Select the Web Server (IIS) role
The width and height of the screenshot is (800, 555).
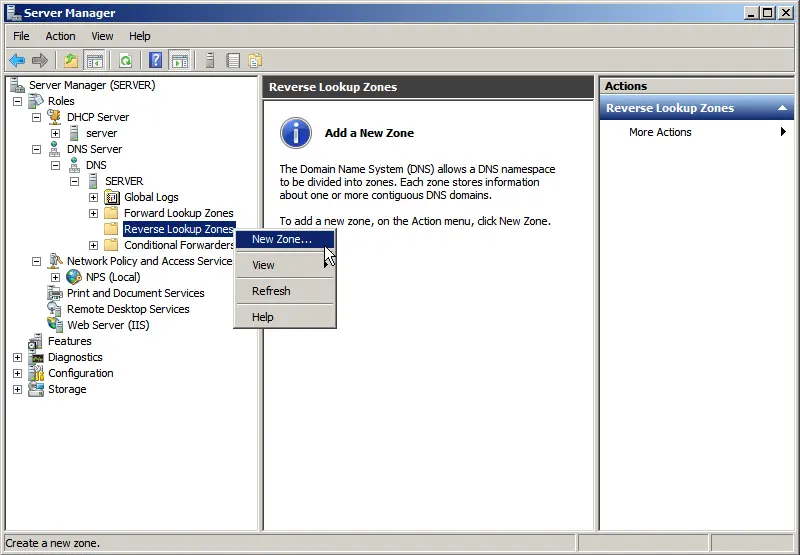[107, 325]
